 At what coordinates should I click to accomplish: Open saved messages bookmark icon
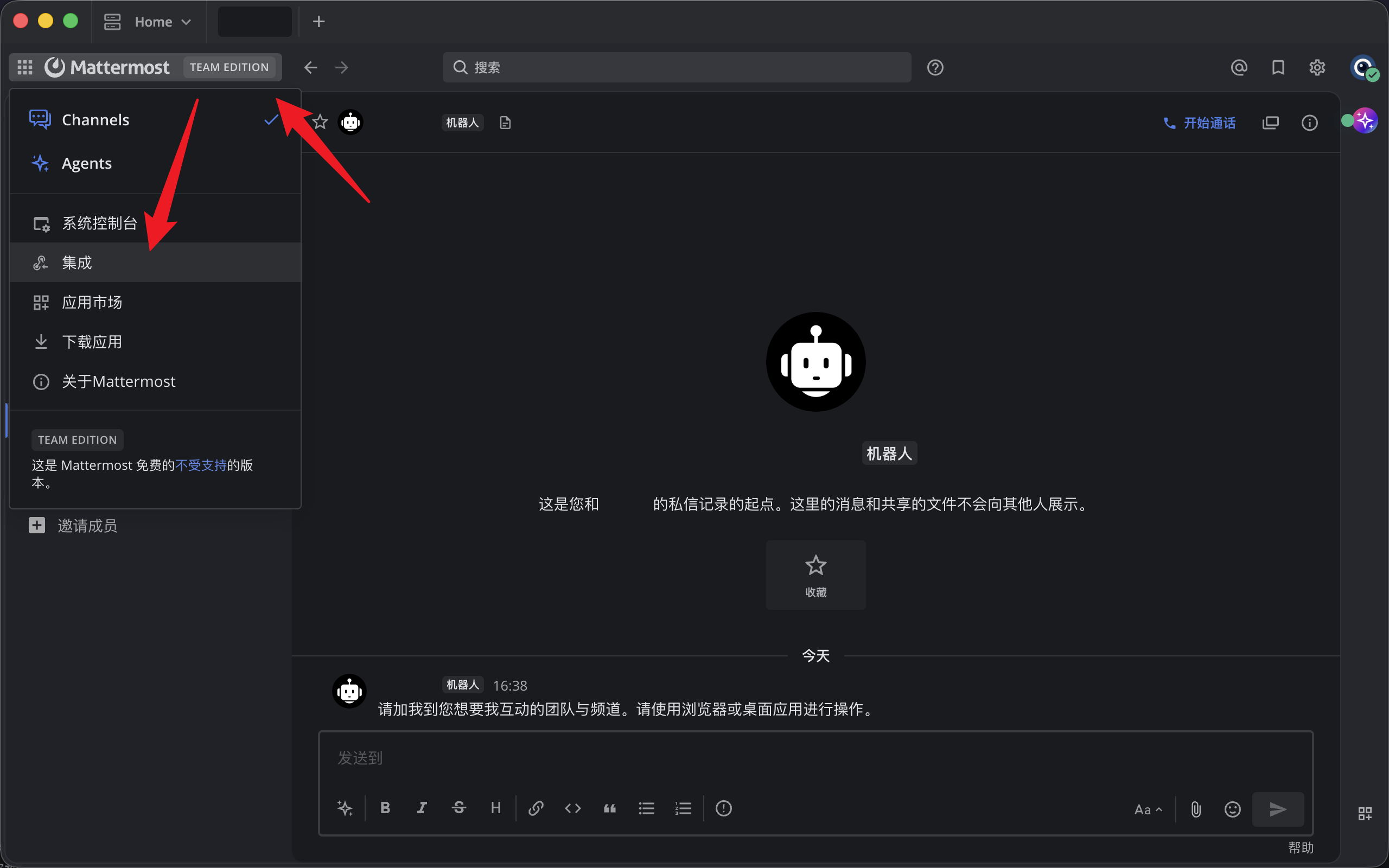1278,67
